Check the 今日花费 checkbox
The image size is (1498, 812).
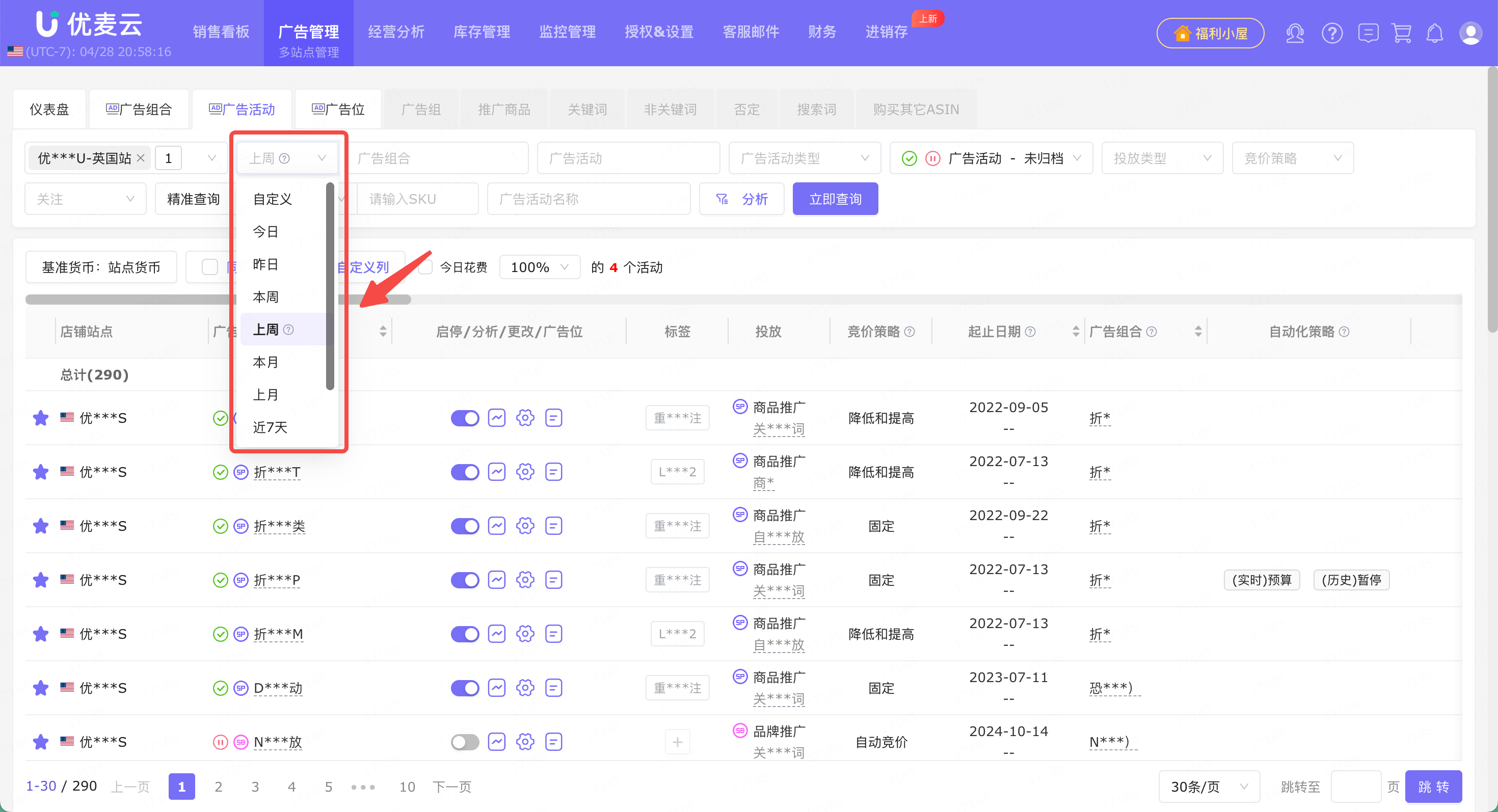point(426,267)
